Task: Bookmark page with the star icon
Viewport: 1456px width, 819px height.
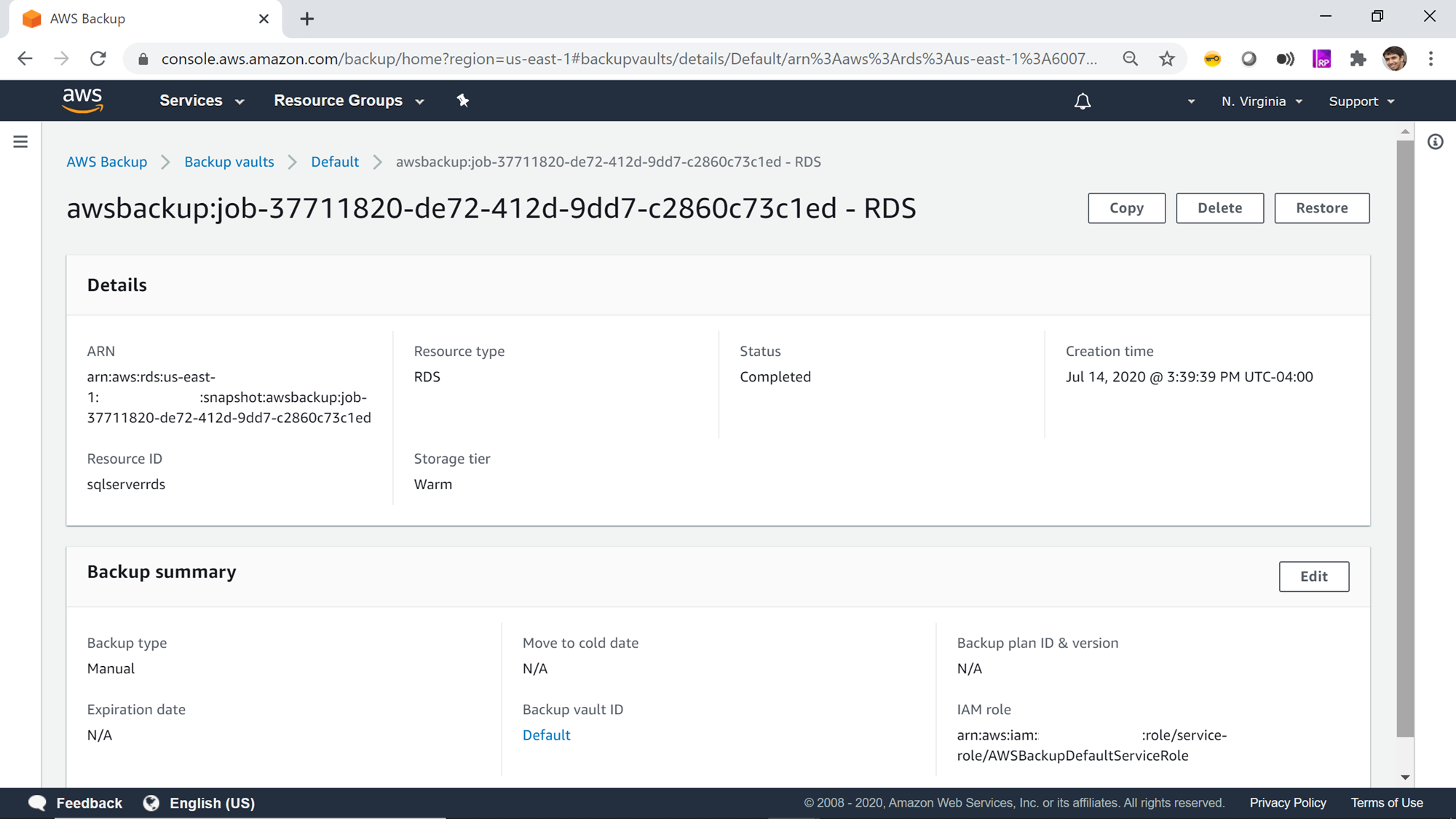Action: click(1167, 59)
